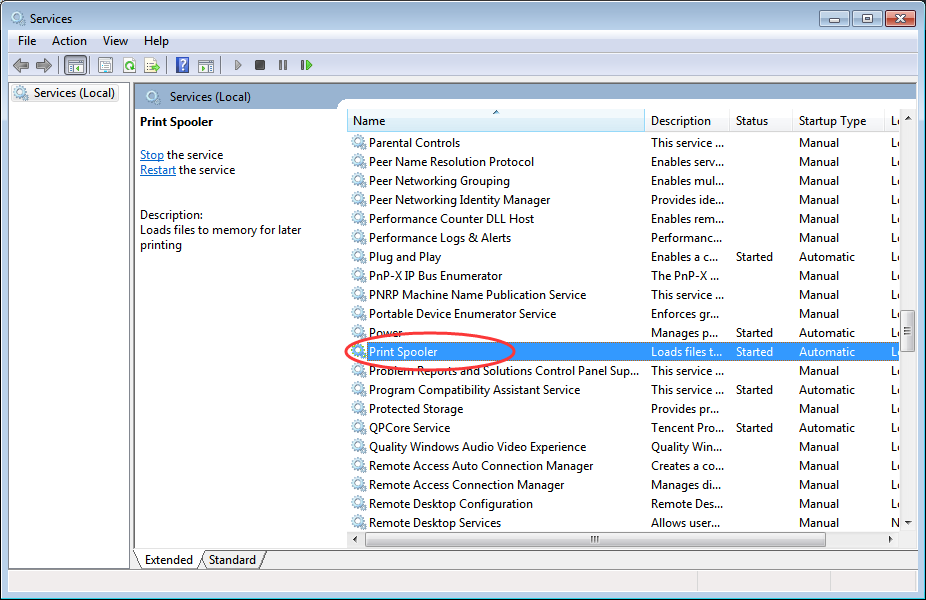Click the Stop Service square icon
926x600 pixels.
pos(260,65)
